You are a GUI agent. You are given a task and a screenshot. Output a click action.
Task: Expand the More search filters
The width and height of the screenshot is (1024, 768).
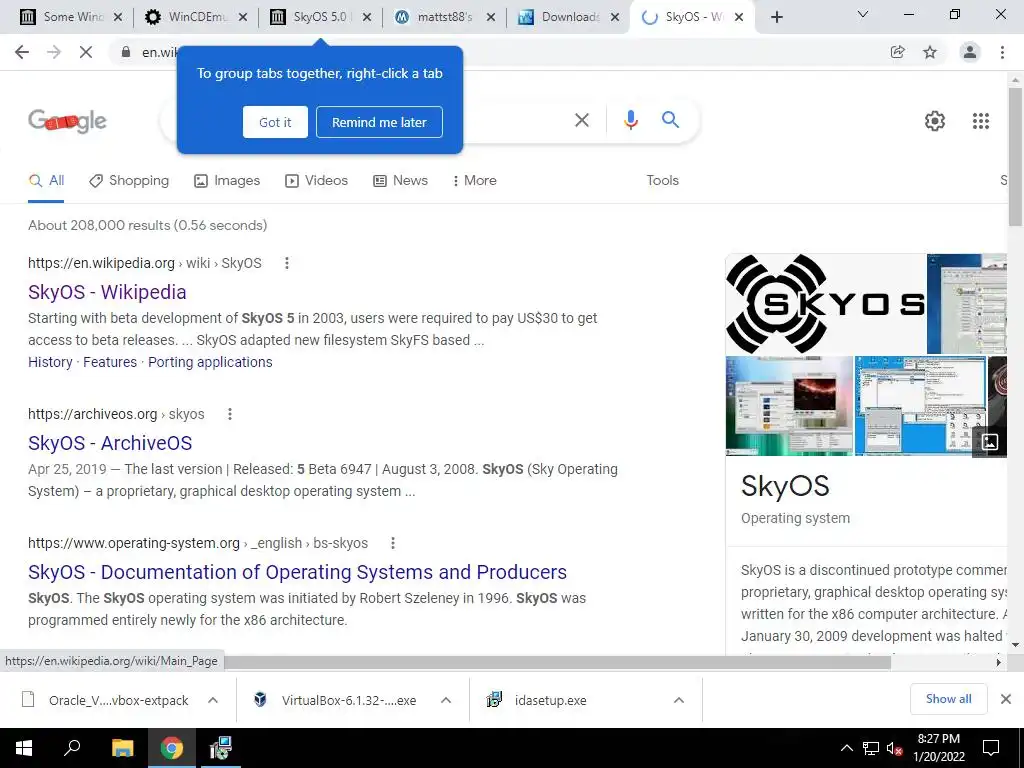click(x=475, y=180)
